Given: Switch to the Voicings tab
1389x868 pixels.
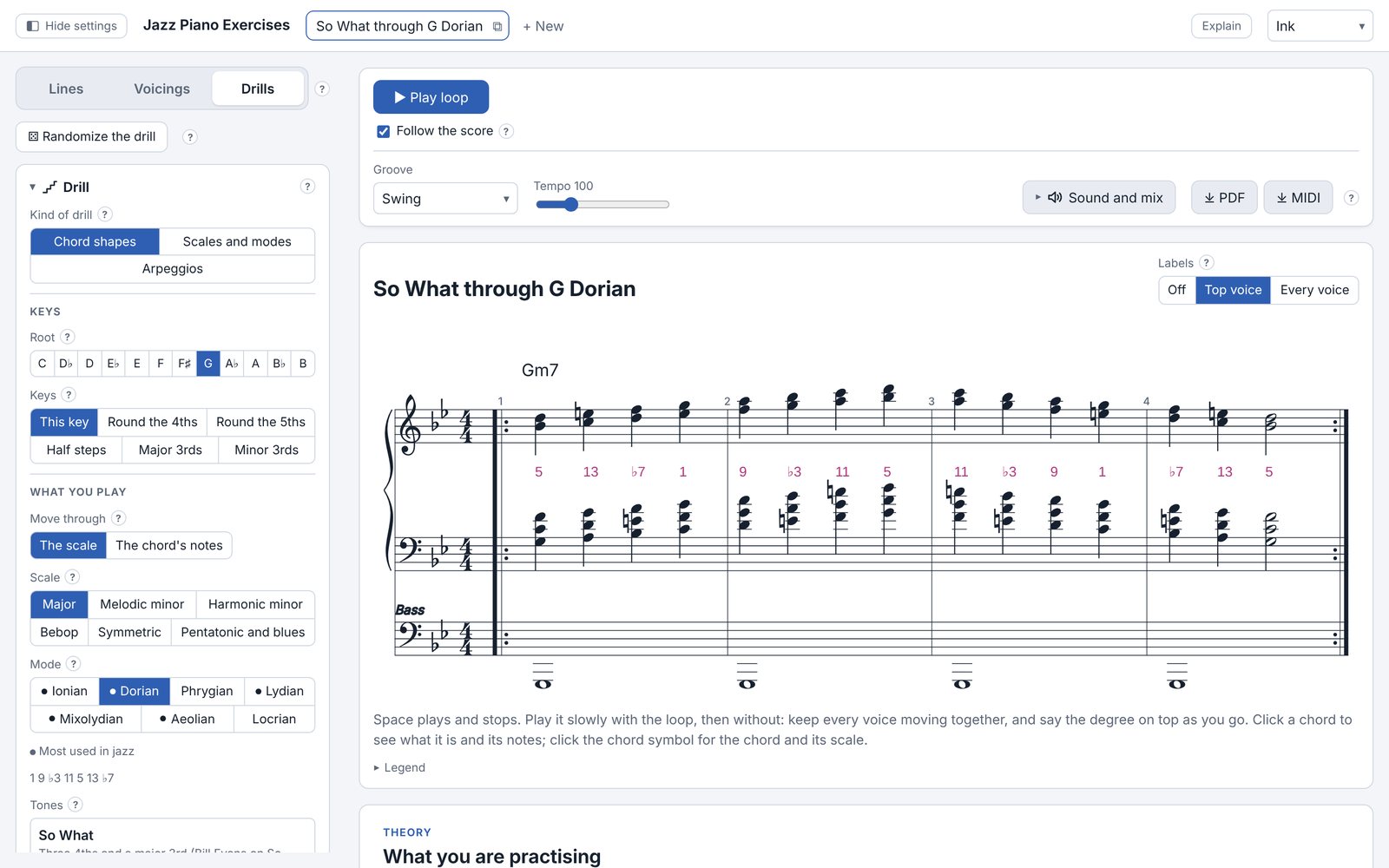Looking at the screenshot, I should pos(161,89).
